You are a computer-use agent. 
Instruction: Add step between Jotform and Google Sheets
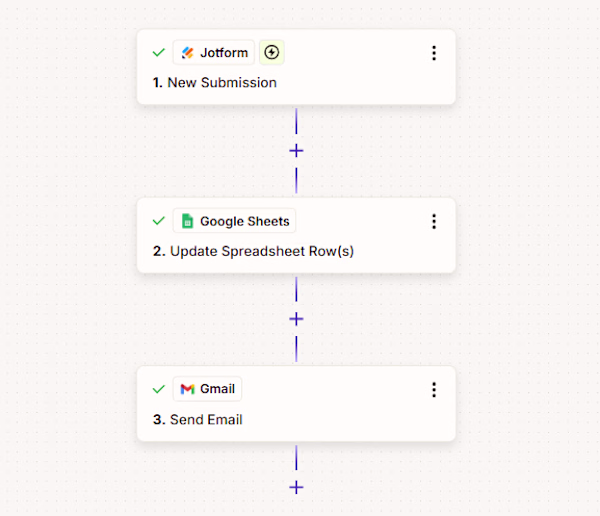pyautogui.click(x=296, y=151)
